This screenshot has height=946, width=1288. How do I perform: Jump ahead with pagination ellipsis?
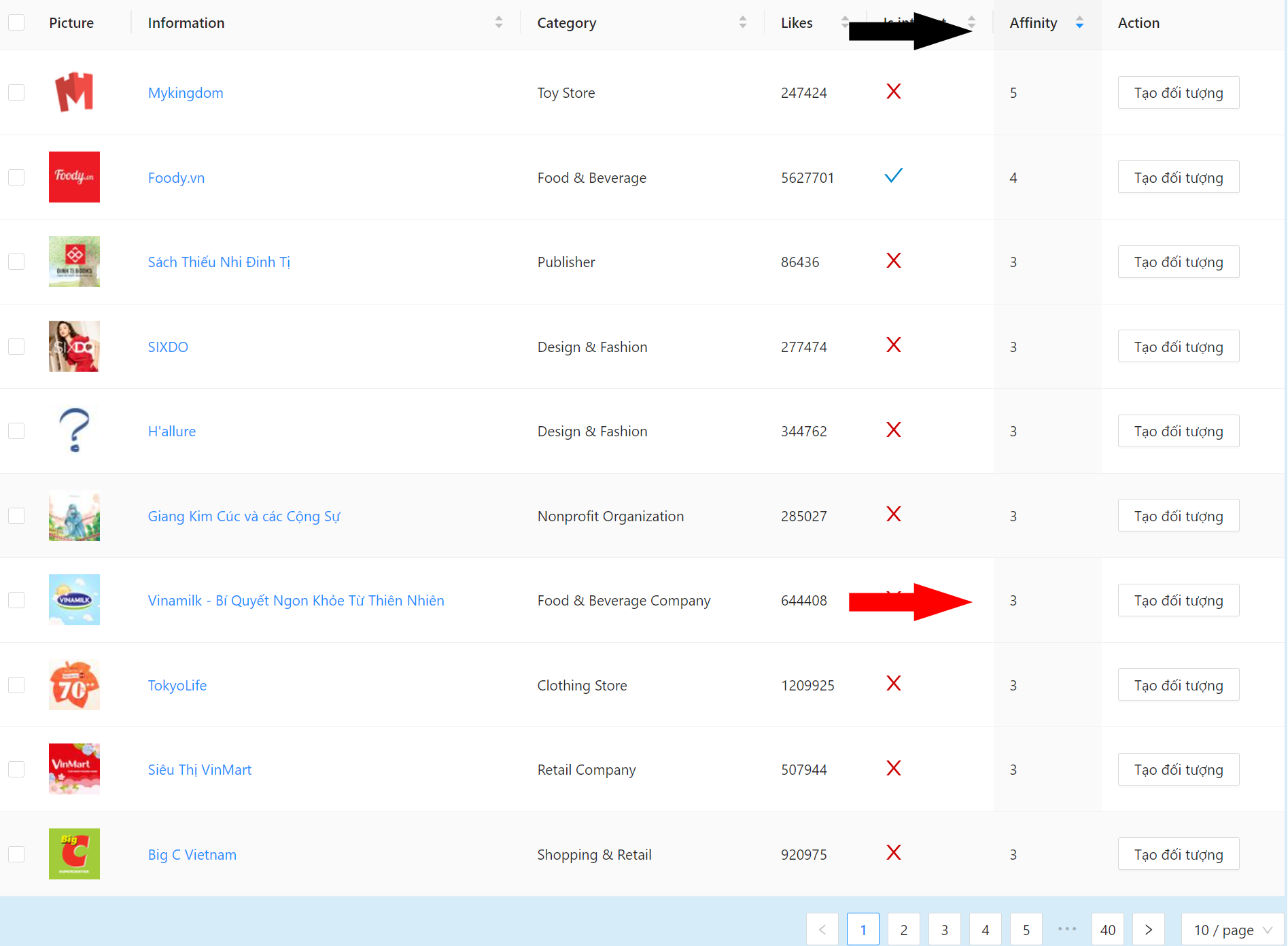[1067, 929]
